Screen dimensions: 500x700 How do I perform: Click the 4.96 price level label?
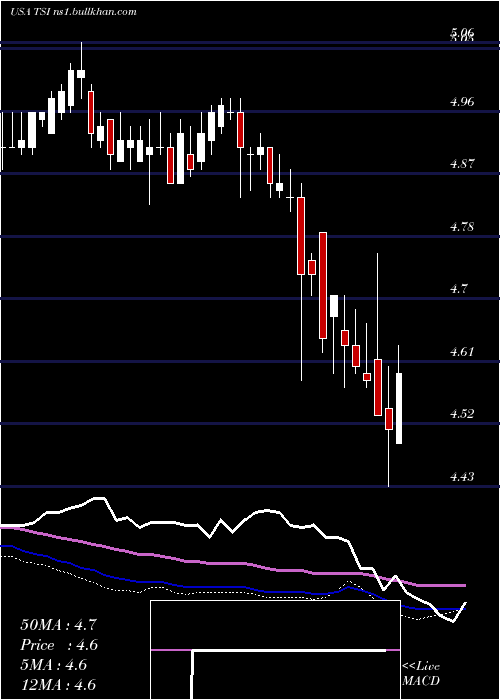pyautogui.click(x=462, y=101)
